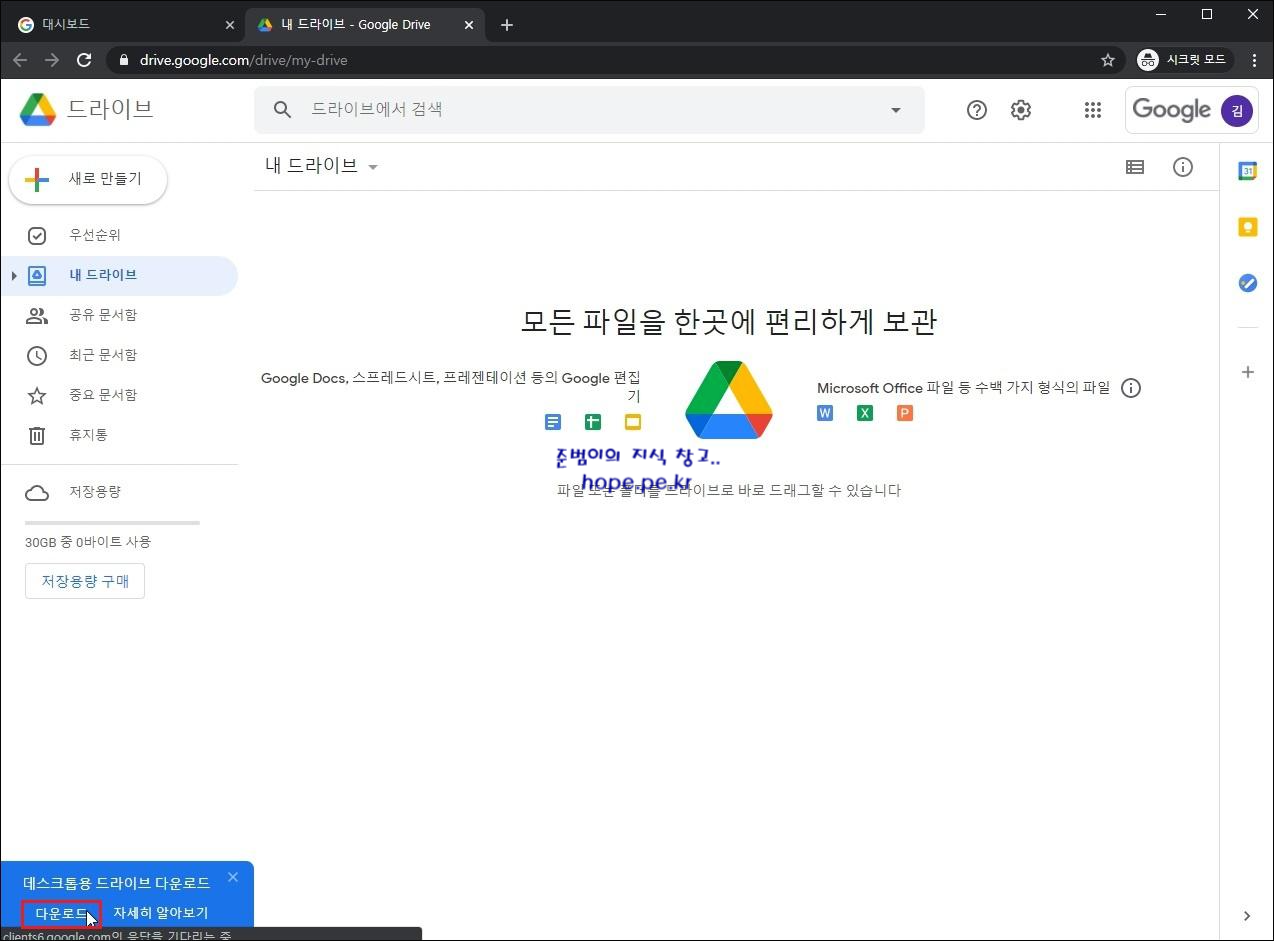The width and height of the screenshot is (1274, 941).
Task: Click the PowerPoint file icon
Action: (x=905, y=413)
